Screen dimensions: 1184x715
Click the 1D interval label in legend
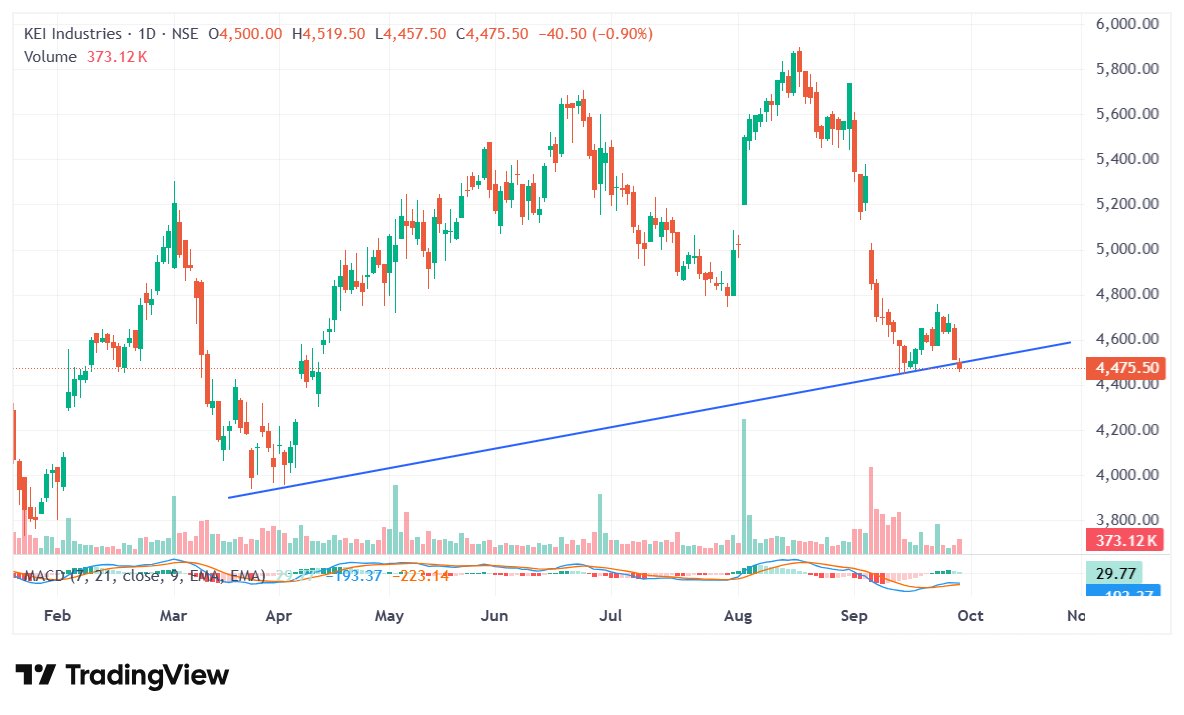pos(146,34)
